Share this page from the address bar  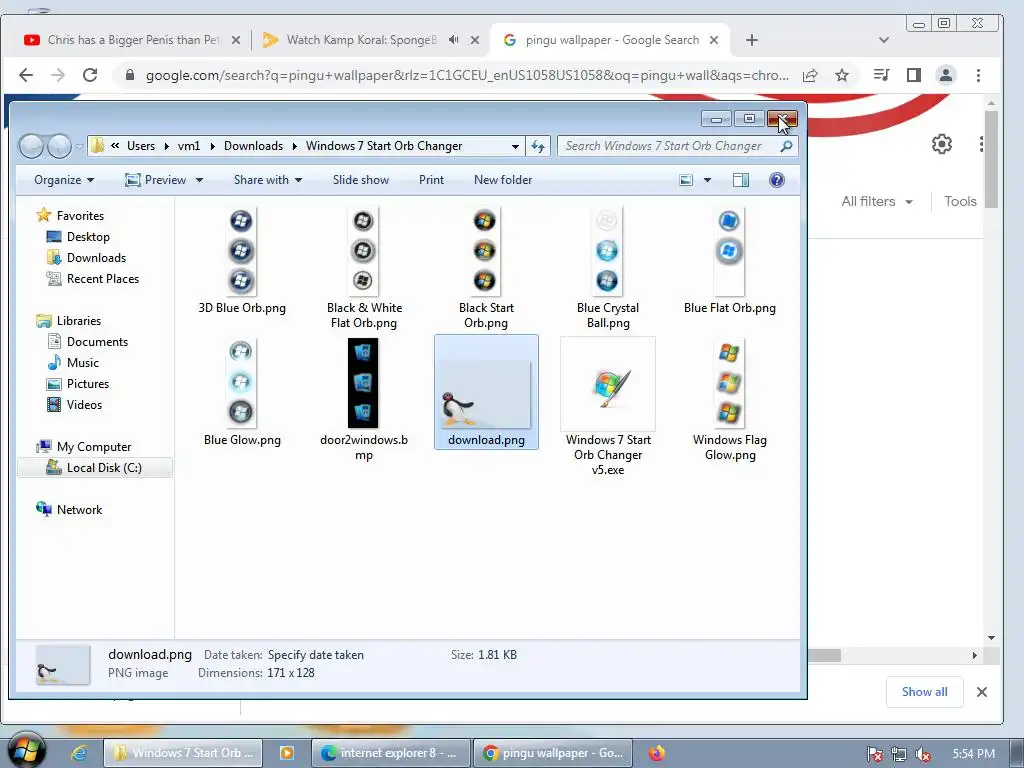pyautogui.click(x=810, y=75)
